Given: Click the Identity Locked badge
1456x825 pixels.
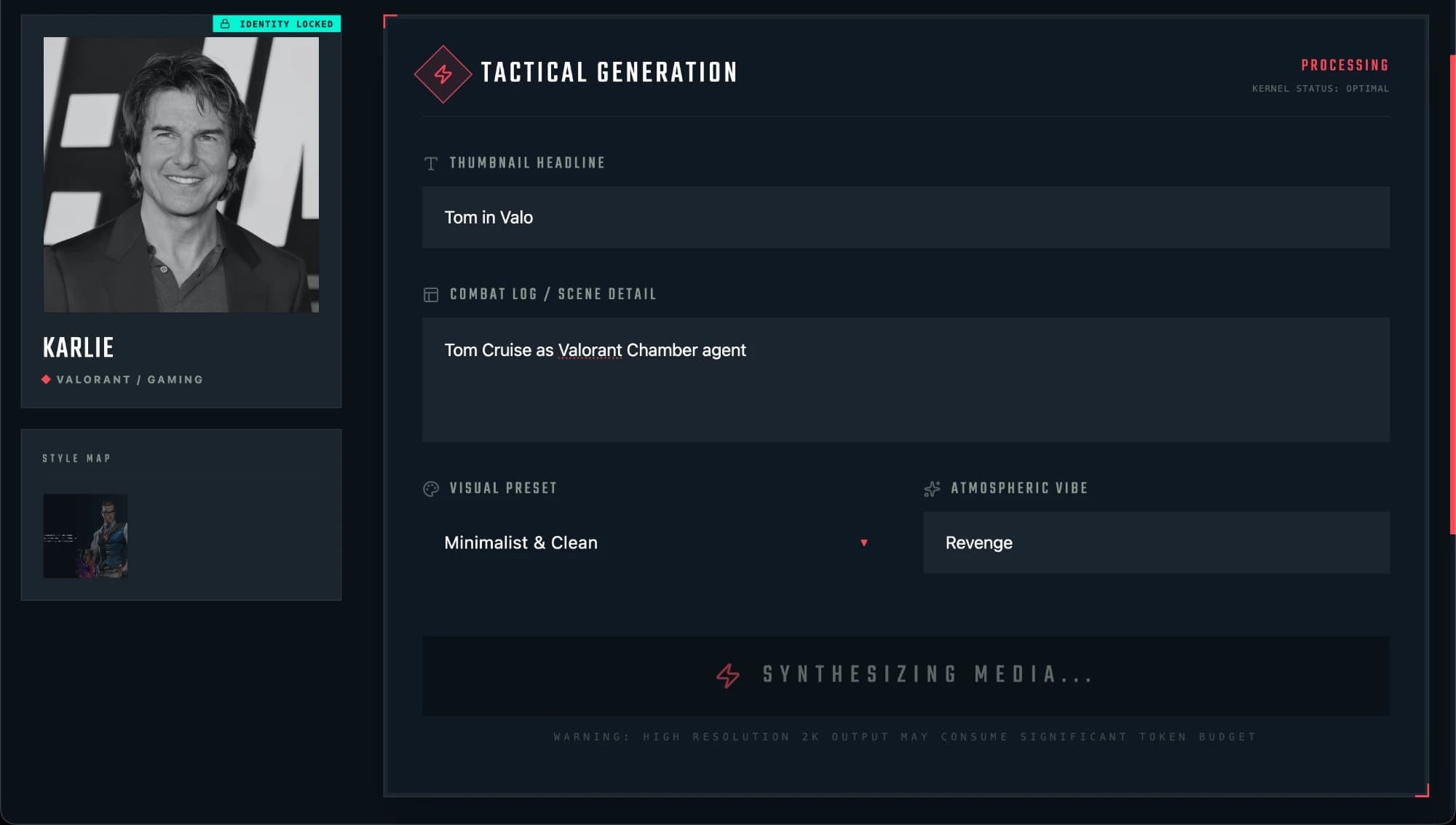Looking at the screenshot, I should point(277,24).
